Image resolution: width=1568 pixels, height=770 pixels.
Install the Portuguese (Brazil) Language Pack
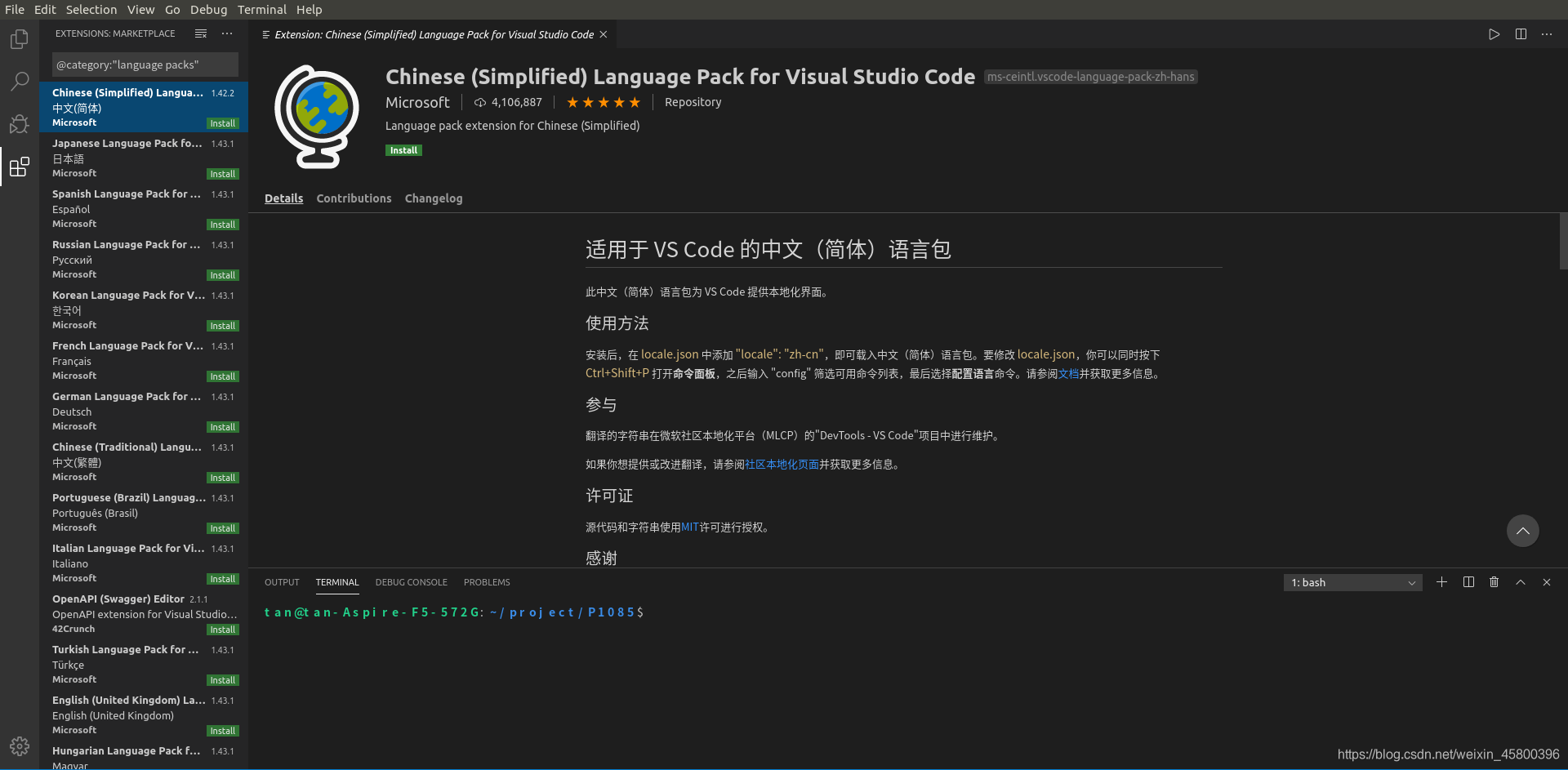click(222, 528)
